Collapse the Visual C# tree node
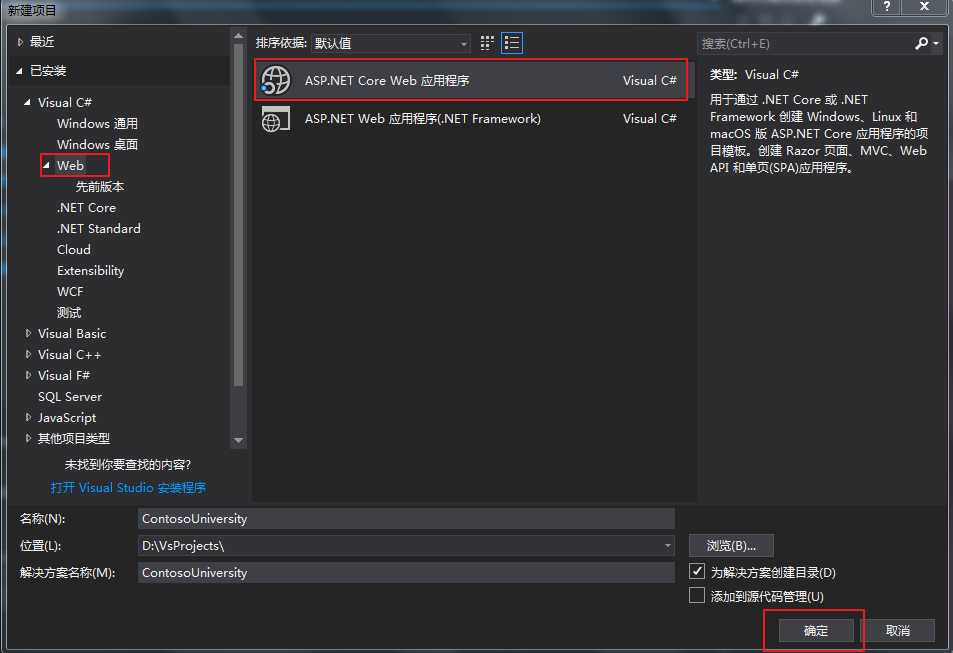Viewport: 953px width, 653px height. tap(27, 102)
